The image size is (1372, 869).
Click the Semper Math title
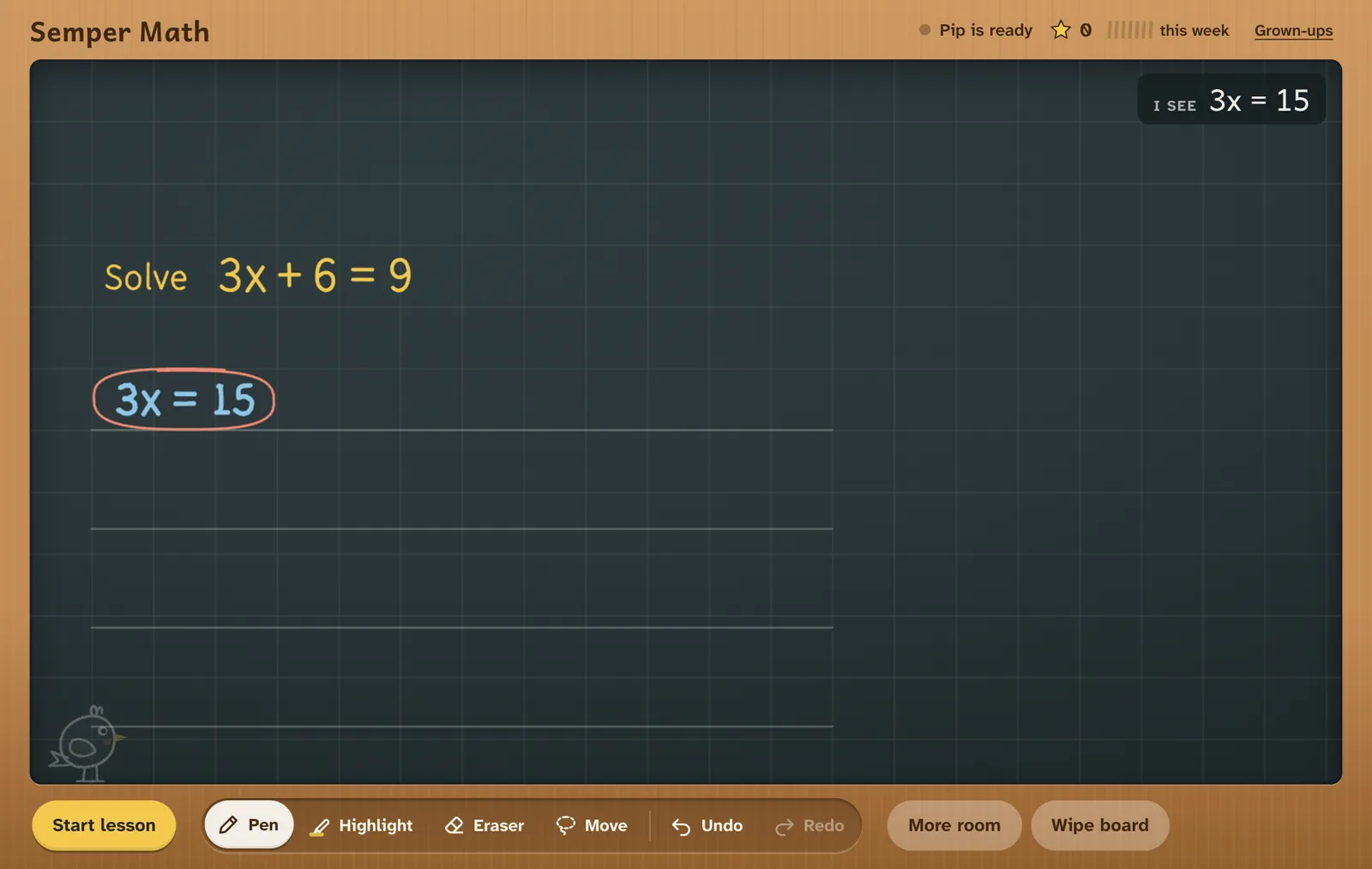pyautogui.click(x=119, y=32)
